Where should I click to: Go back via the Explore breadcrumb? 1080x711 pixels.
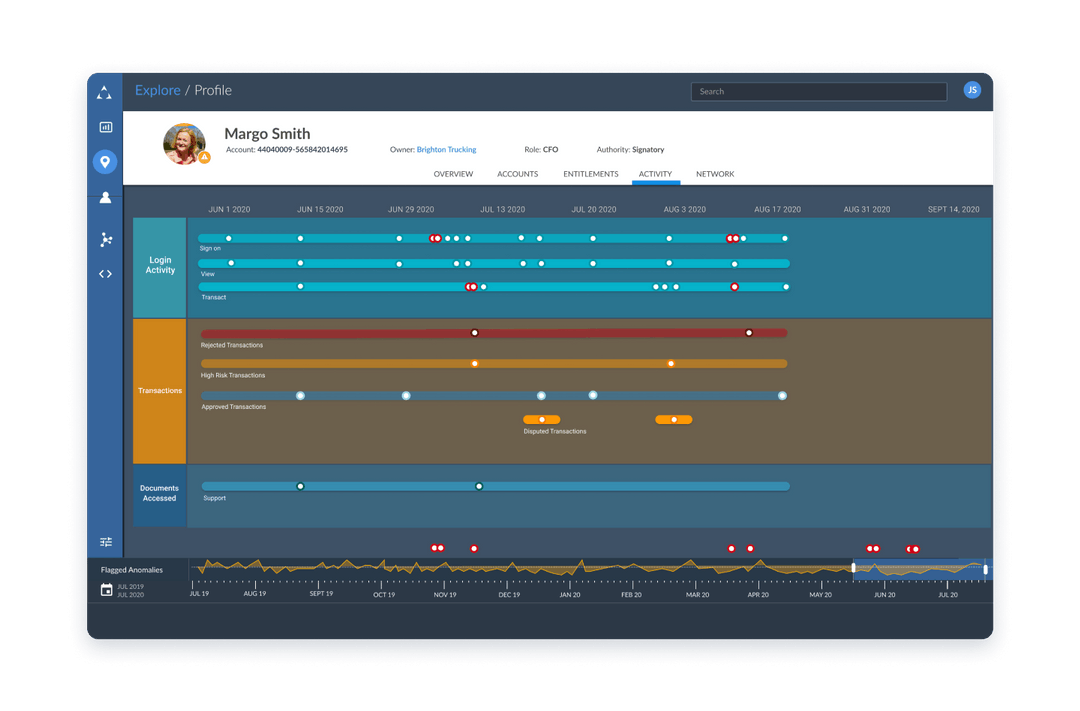tap(157, 90)
